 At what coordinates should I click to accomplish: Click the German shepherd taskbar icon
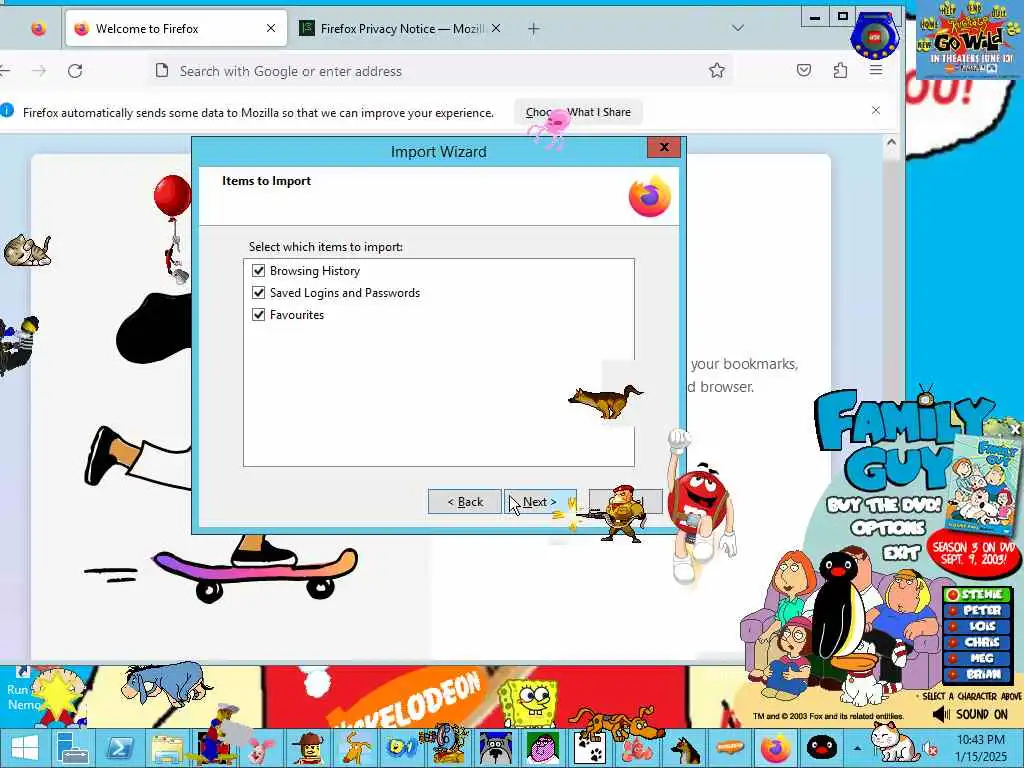pos(684,748)
